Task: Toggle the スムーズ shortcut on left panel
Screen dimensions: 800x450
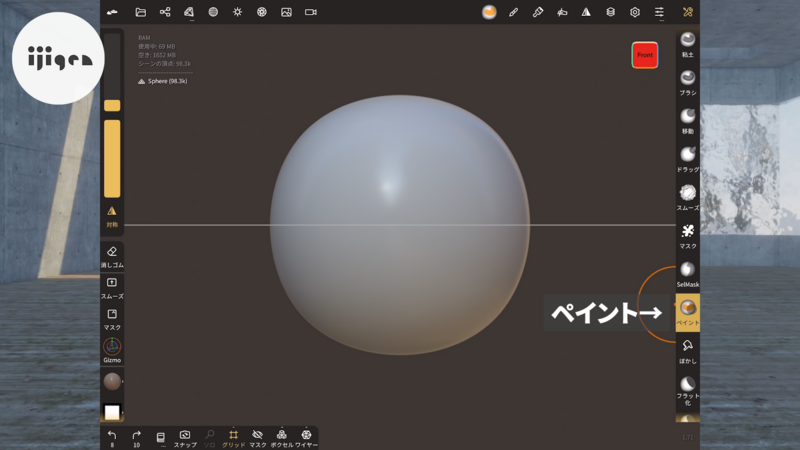Action: pyautogui.click(x=112, y=288)
